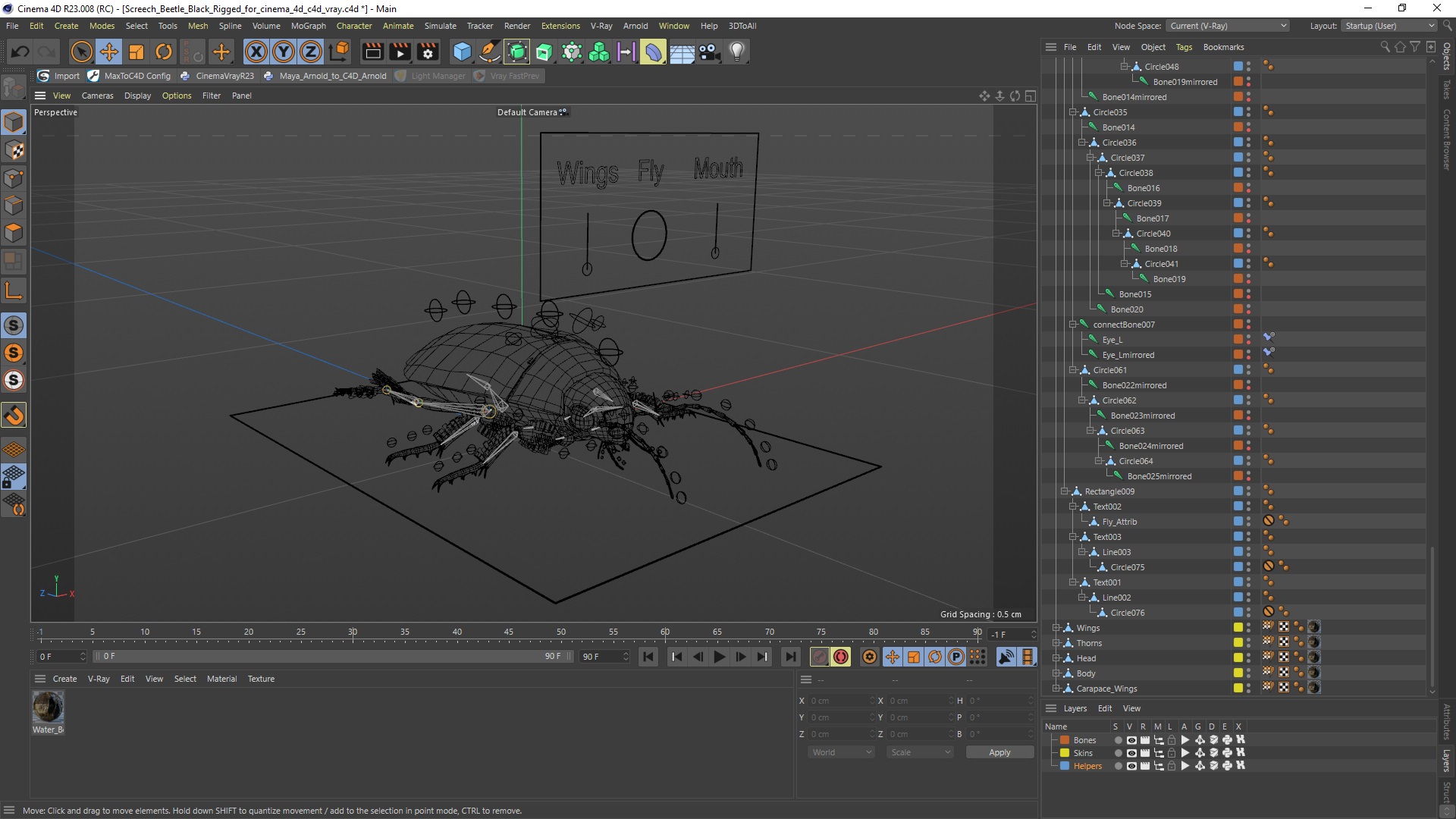1456x819 pixels.
Task: Click the Camera object icon
Action: (709, 52)
